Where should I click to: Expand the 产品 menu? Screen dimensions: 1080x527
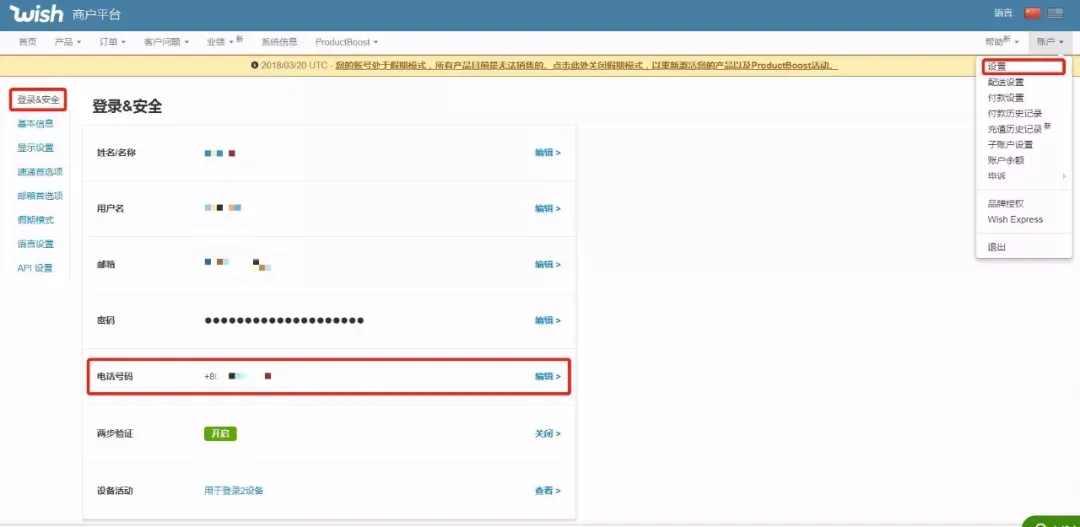(68, 42)
